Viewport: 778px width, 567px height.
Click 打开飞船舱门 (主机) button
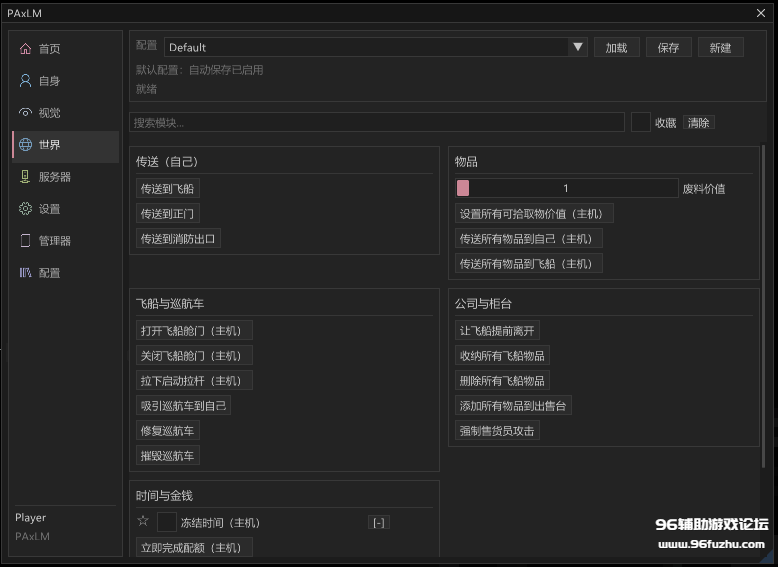pos(194,331)
